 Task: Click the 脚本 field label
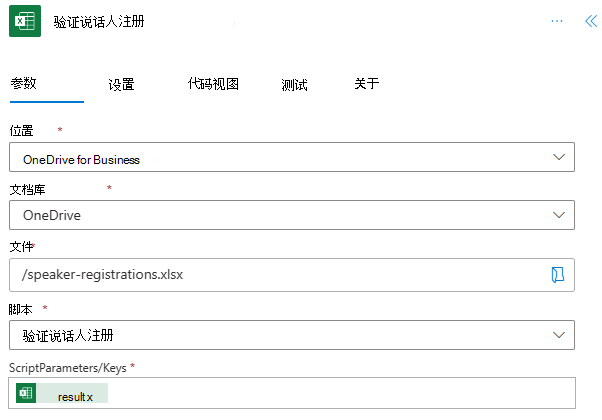coord(20,309)
